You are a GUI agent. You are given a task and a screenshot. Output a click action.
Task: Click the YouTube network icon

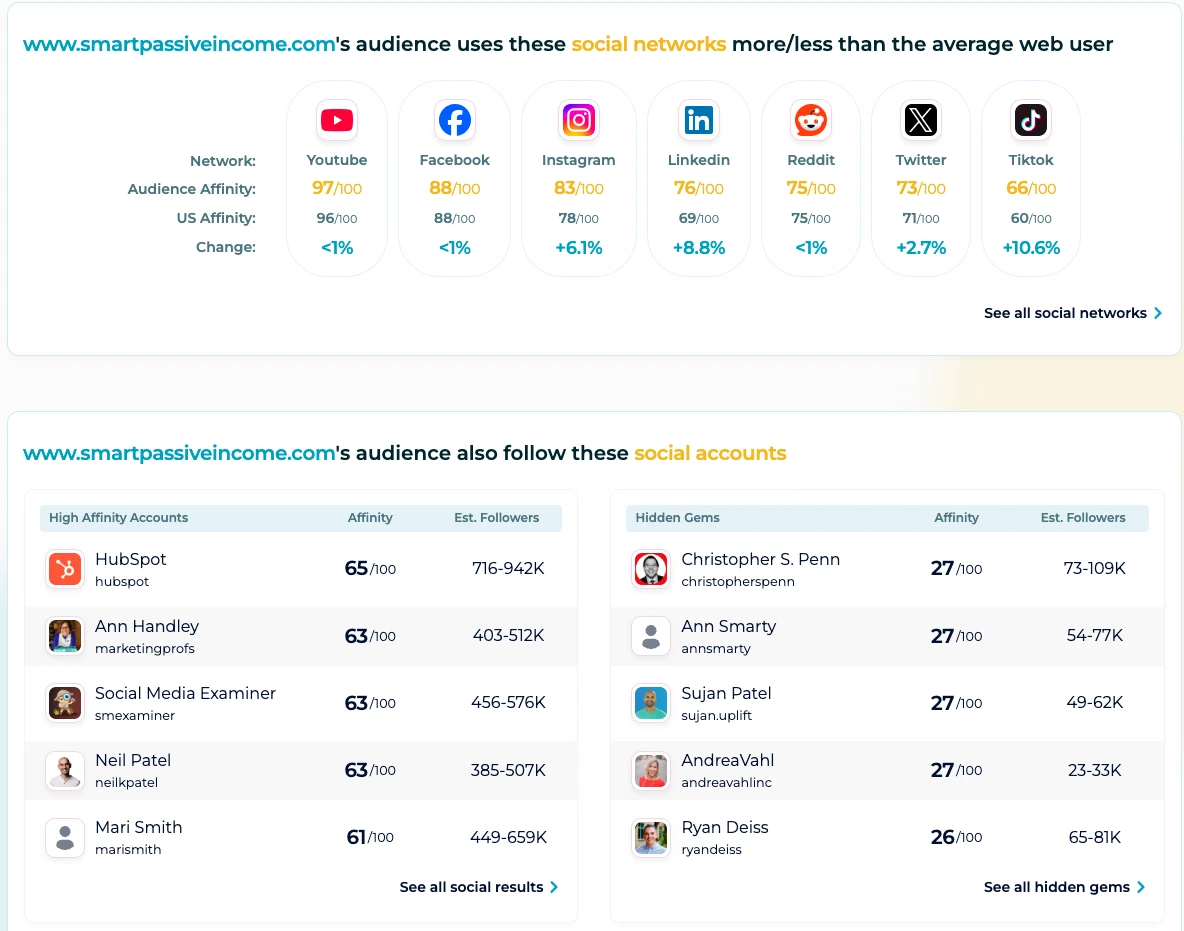337,121
